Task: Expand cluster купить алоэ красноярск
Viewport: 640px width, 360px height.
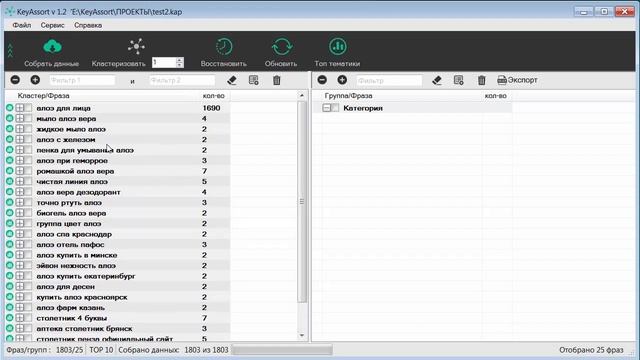Action: point(20,297)
